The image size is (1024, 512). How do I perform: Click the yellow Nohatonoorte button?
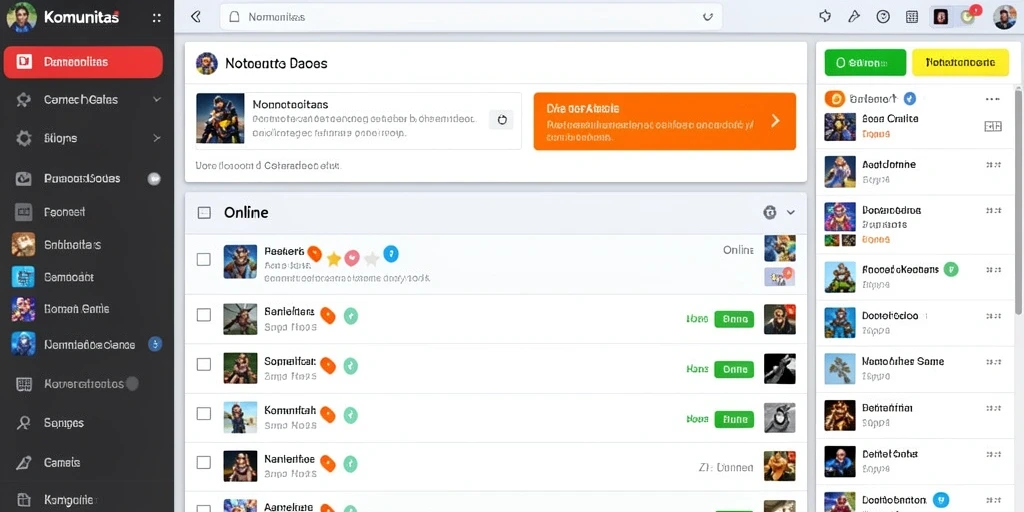point(960,63)
